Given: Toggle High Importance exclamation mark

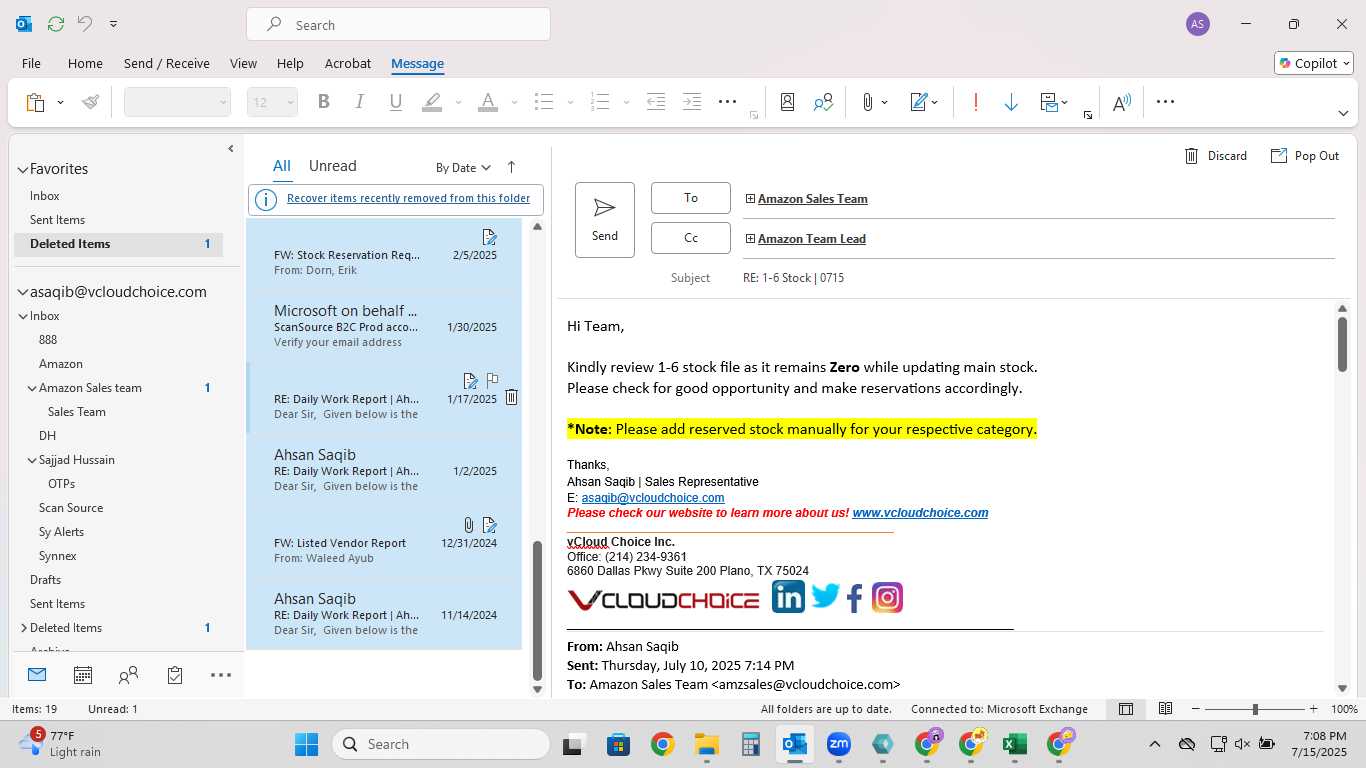Looking at the screenshot, I should click(x=975, y=102).
